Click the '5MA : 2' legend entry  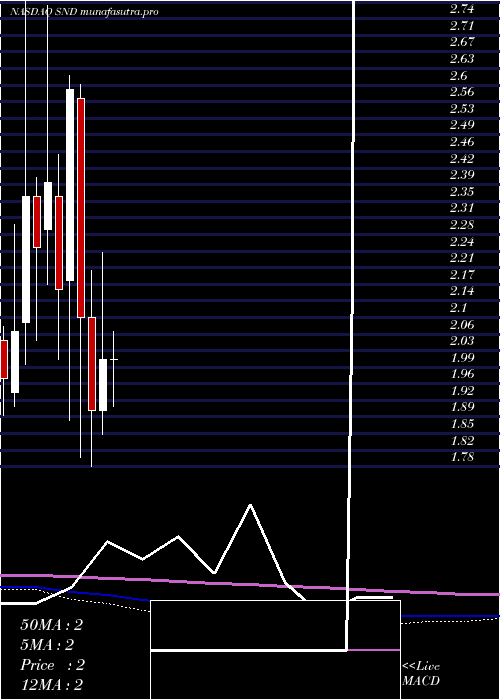coord(47,645)
